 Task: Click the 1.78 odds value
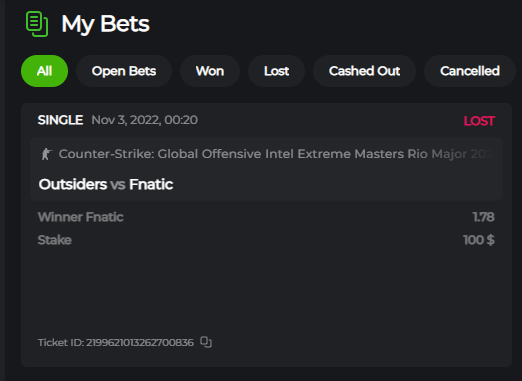point(484,217)
